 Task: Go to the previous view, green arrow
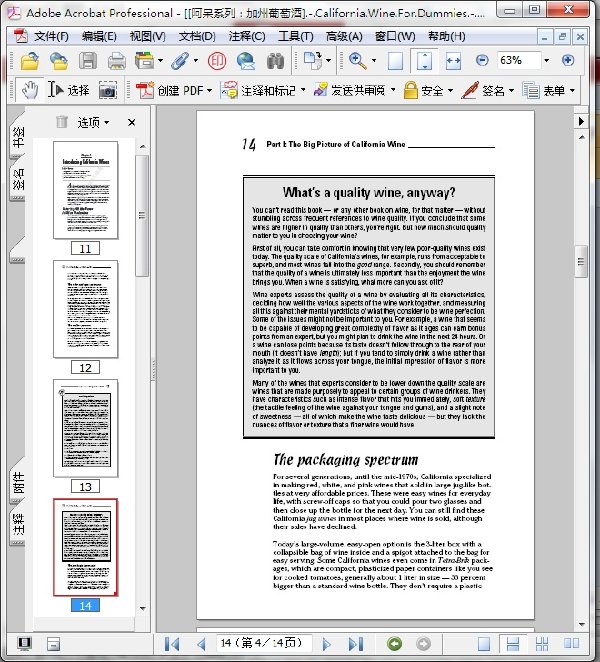394,643
